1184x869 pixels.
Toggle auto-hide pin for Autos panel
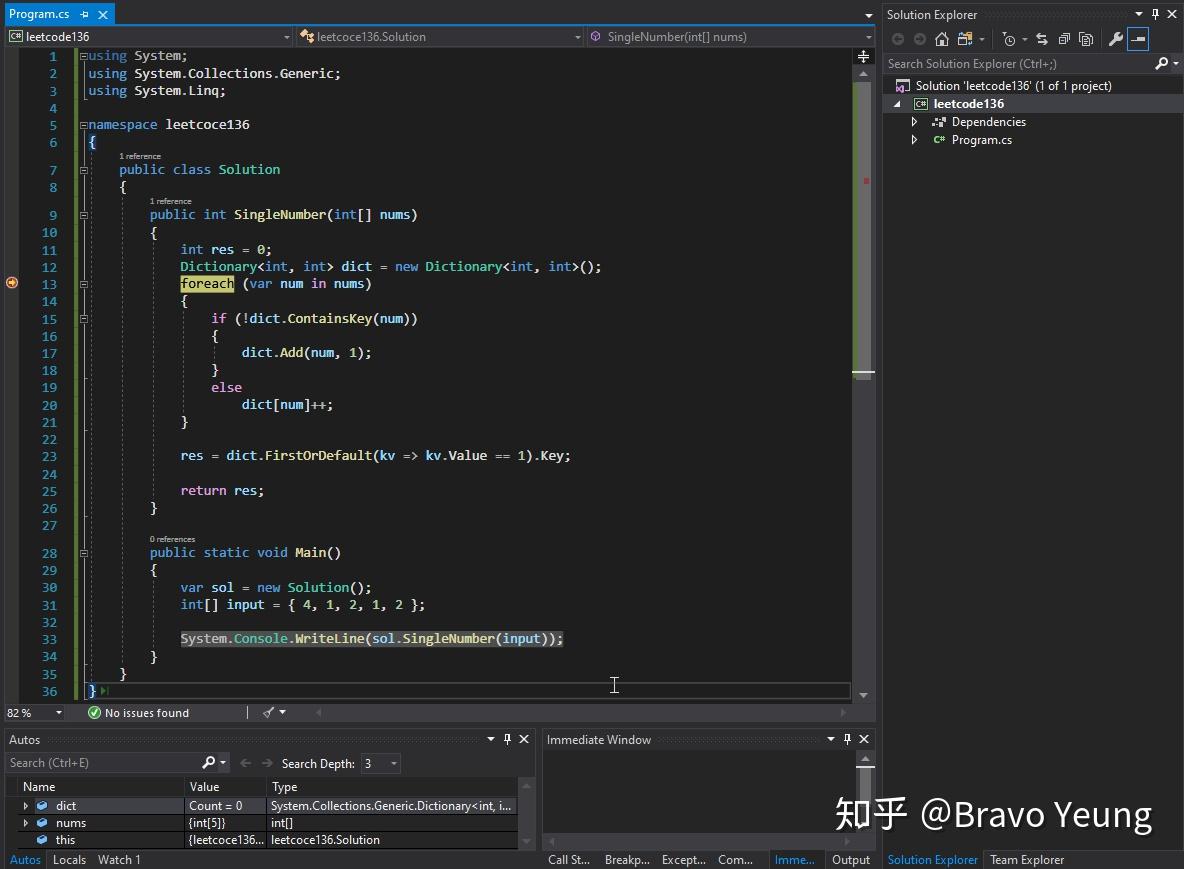tap(507, 739)
